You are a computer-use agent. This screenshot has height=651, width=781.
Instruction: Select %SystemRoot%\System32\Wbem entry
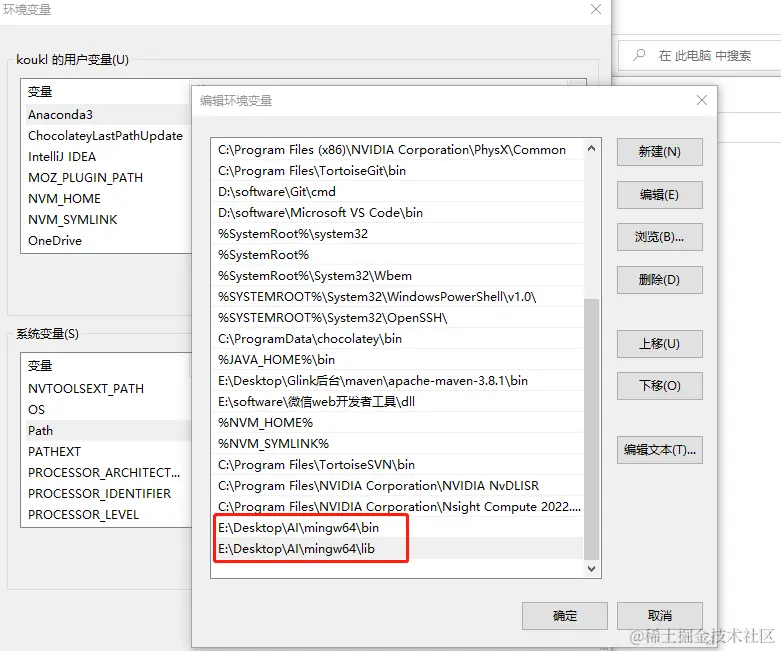coord(397,275)
